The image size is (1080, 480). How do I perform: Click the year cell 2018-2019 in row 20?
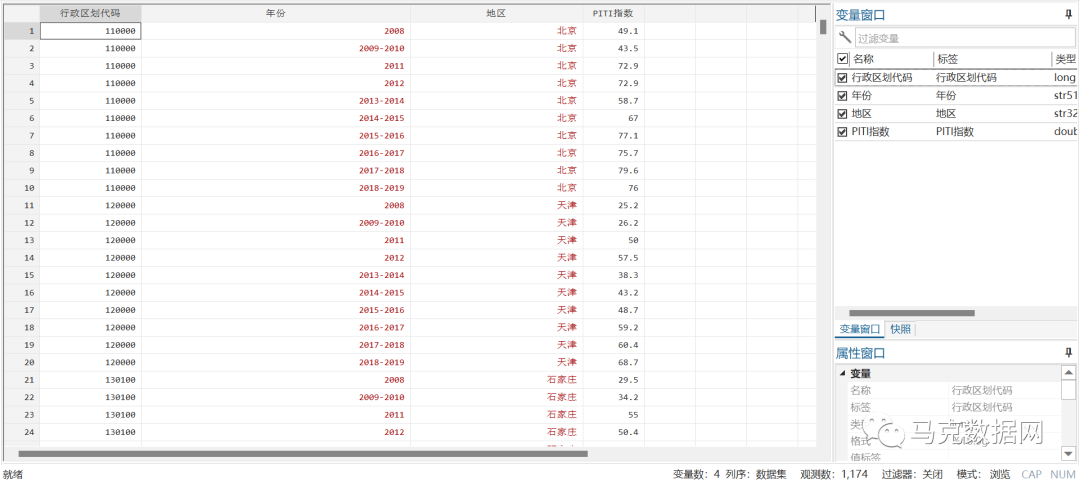click(x=276, y=362)
